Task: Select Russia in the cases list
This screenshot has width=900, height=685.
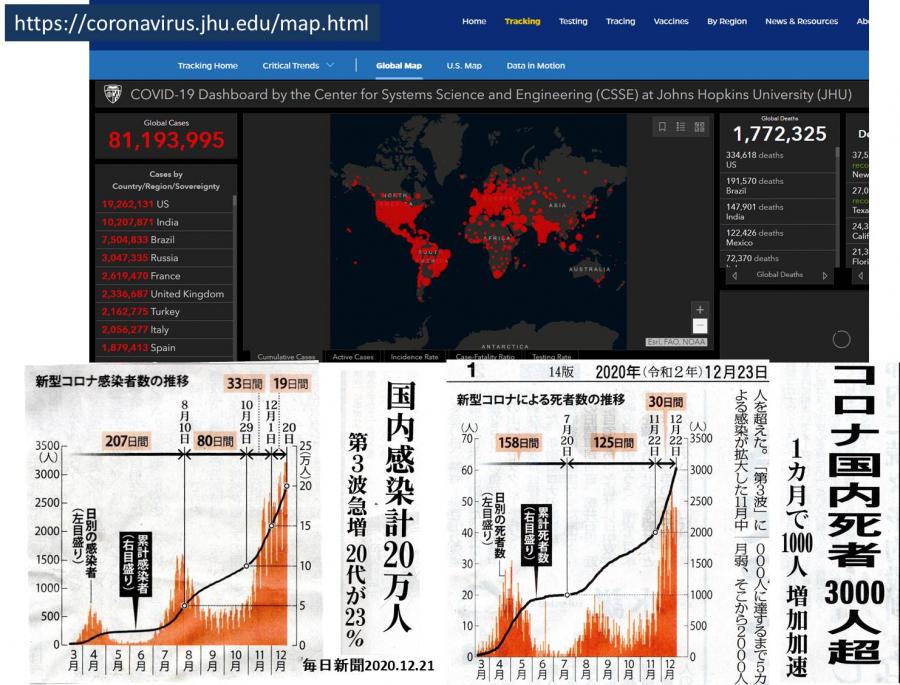Action: point(166,258)
